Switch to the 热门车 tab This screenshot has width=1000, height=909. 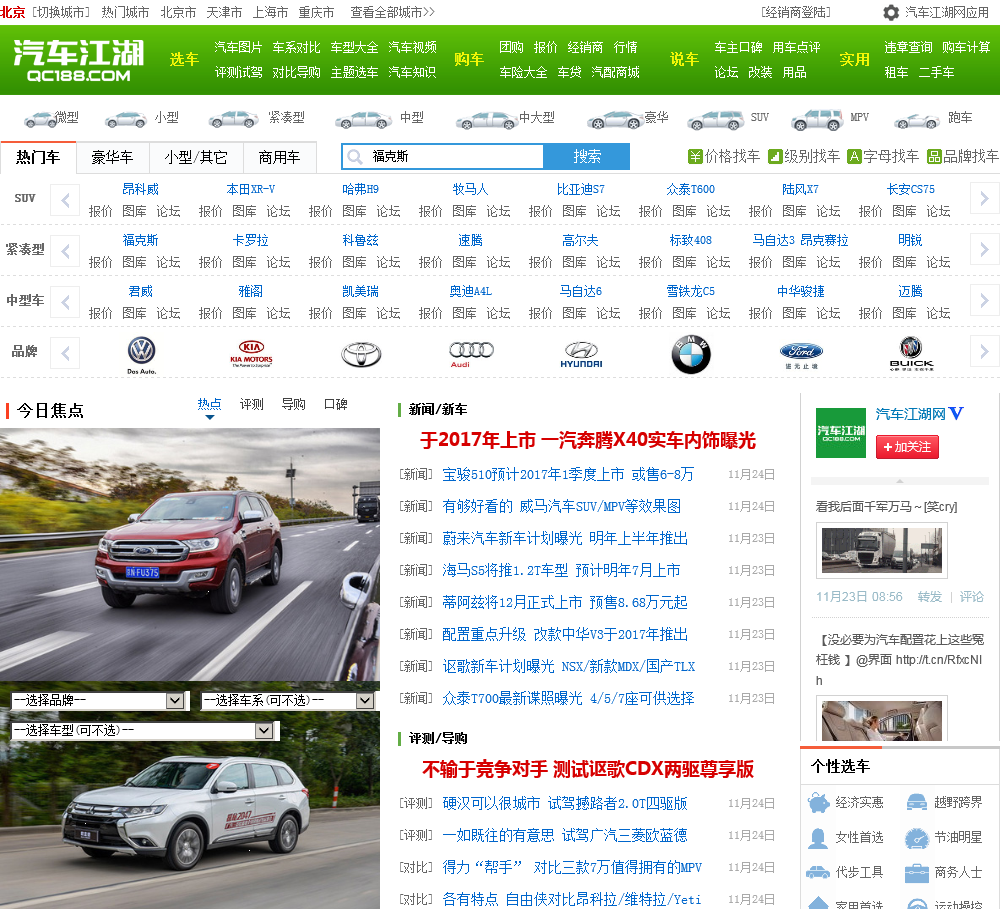(x=38, y=157)
